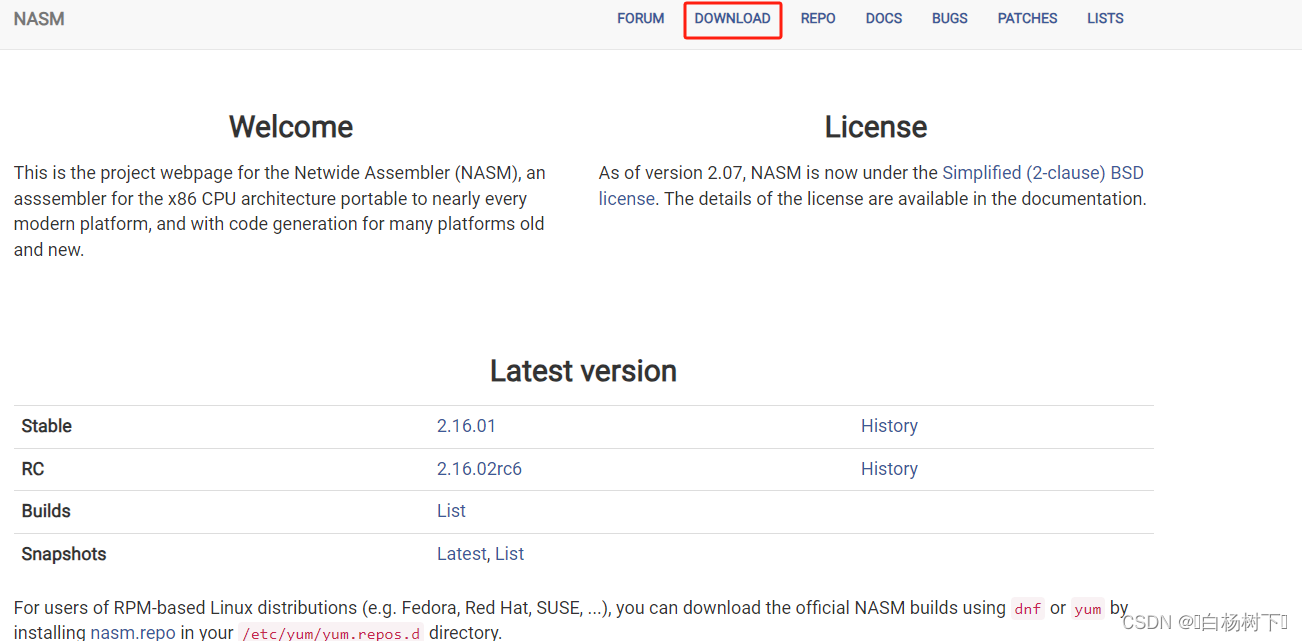The width and height of the screenshot is (1302, 641).
Task: Open the LISTS nav item
Action: coord(1105,19)
